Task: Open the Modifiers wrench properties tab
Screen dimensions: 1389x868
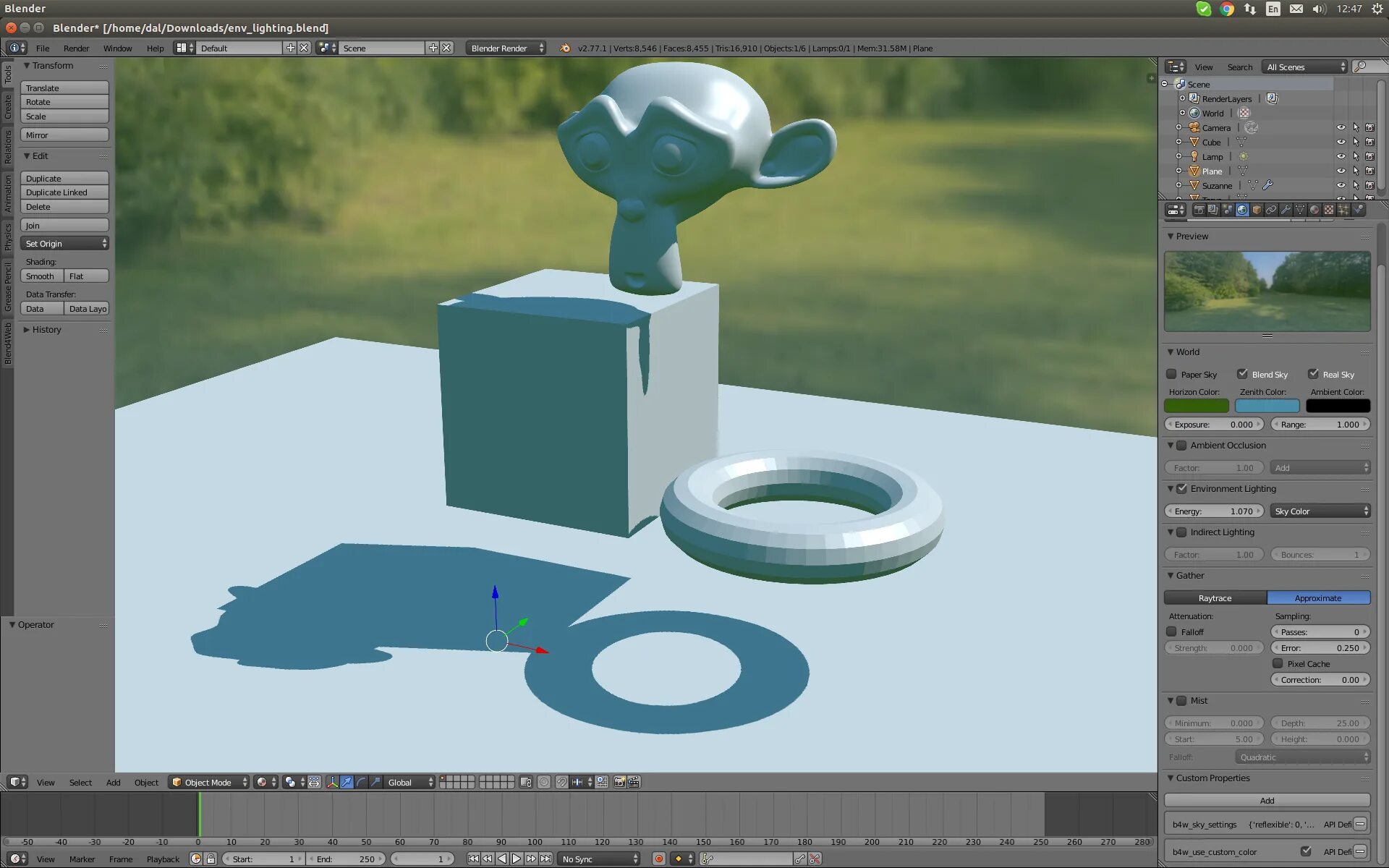Action: tap(1286, 210)
